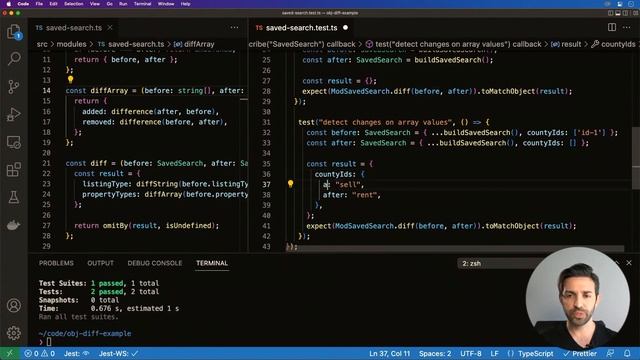640x360 pixels.
Task: Open the Run and Debug view
Action: [13, 114]
